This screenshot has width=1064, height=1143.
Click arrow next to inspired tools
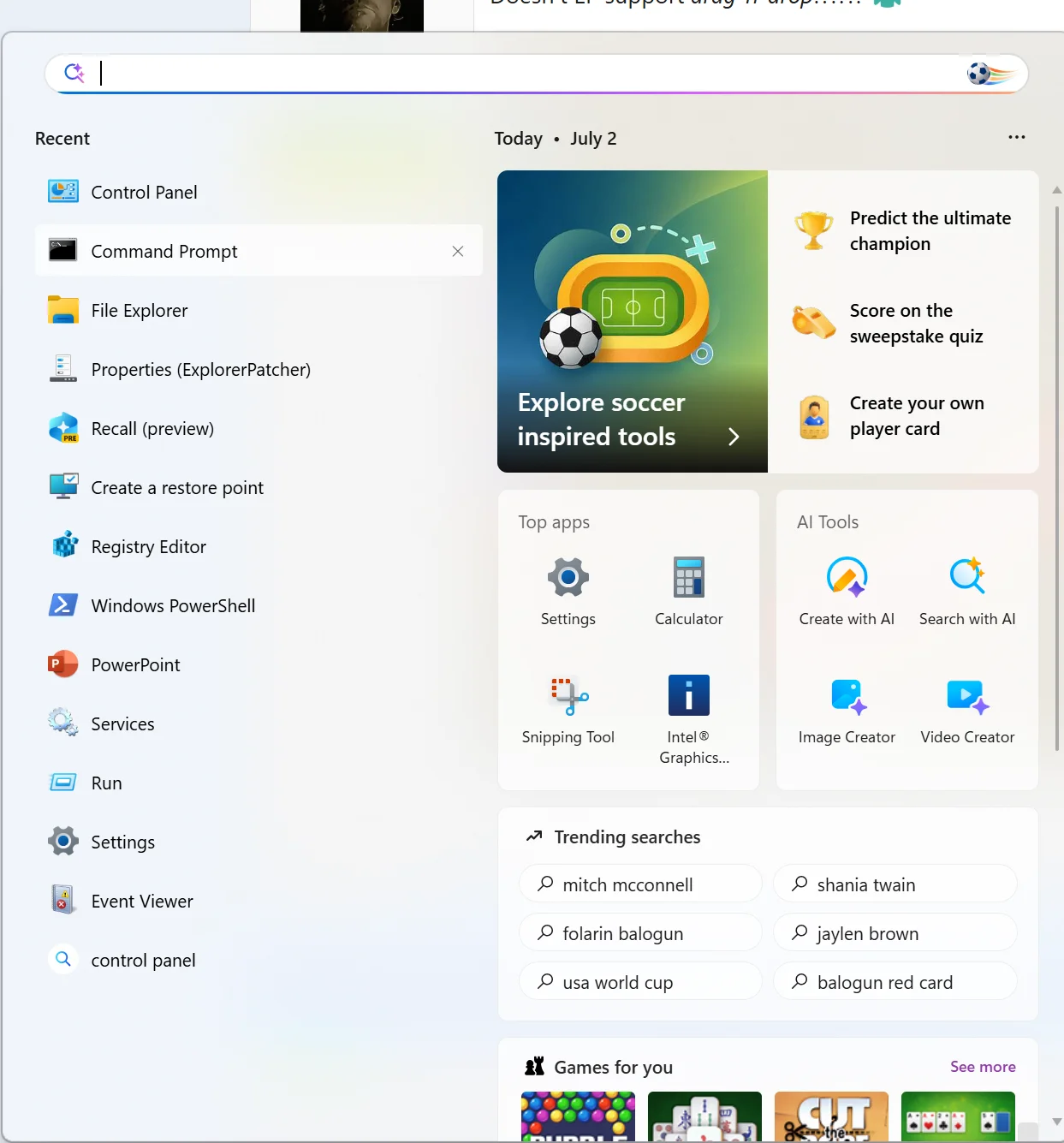(734, 437)
